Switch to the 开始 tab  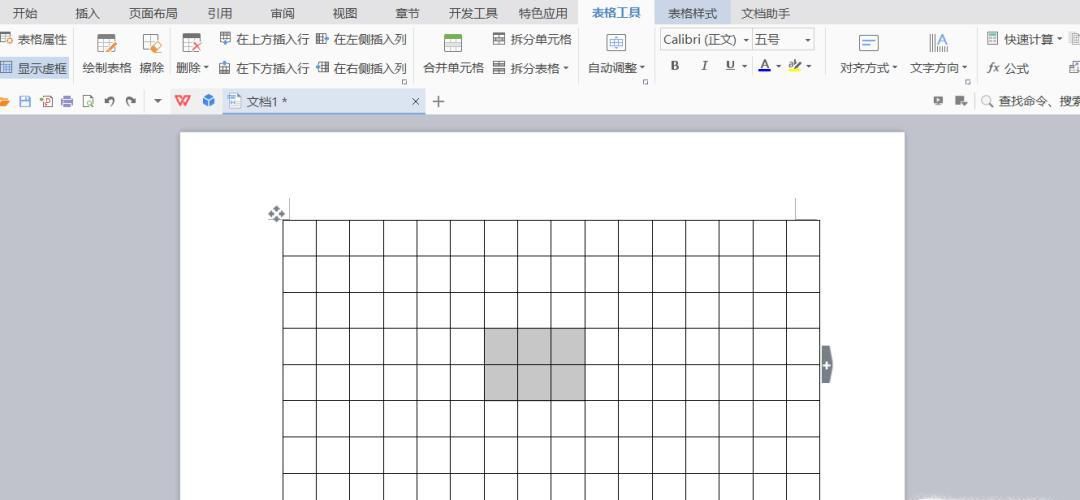point(25,13)
